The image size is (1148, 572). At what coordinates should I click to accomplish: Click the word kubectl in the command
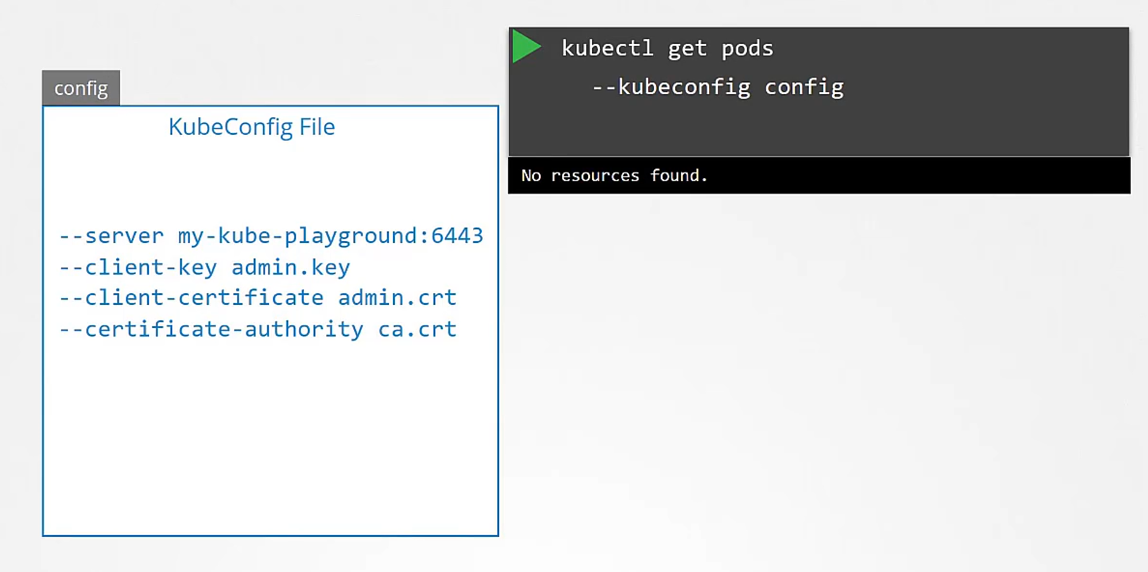608,48
